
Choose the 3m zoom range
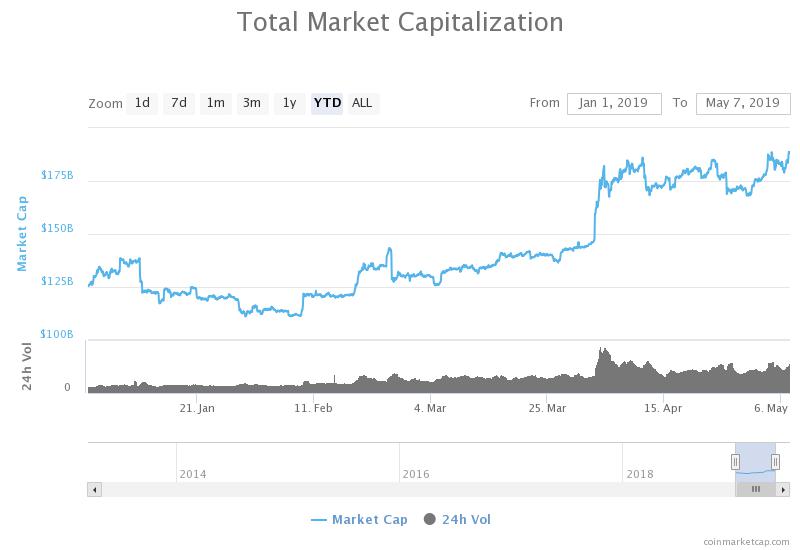click(252, 103)
